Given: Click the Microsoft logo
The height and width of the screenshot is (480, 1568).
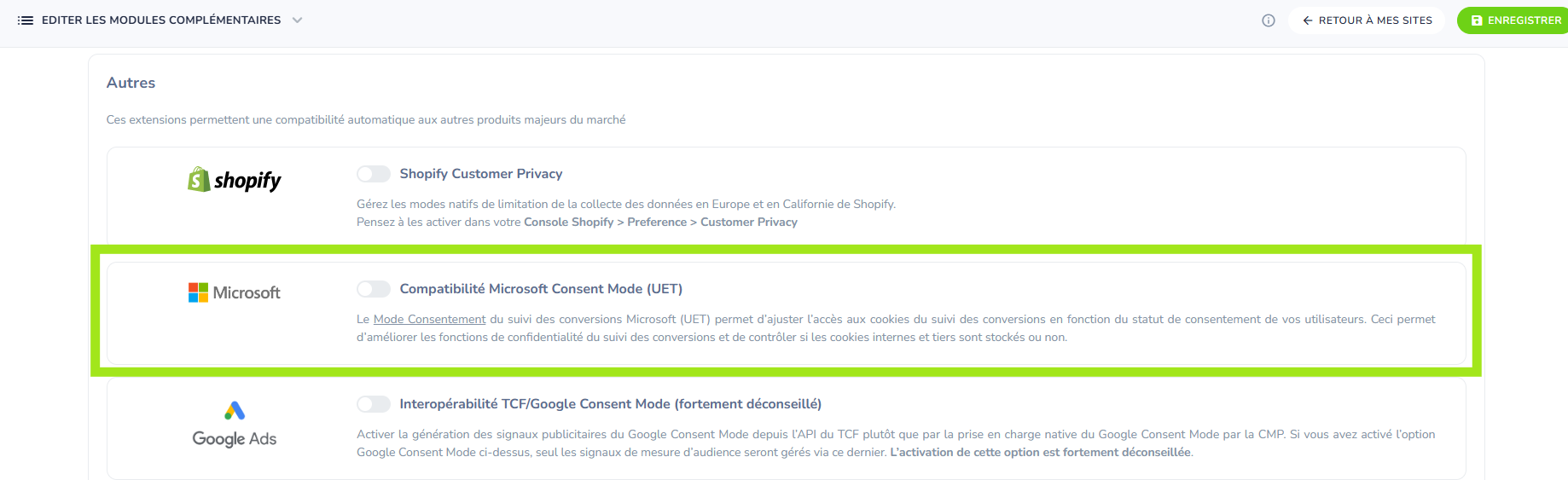Looking at the screenshot, I should pyautogui.click(x=235, y=292).
